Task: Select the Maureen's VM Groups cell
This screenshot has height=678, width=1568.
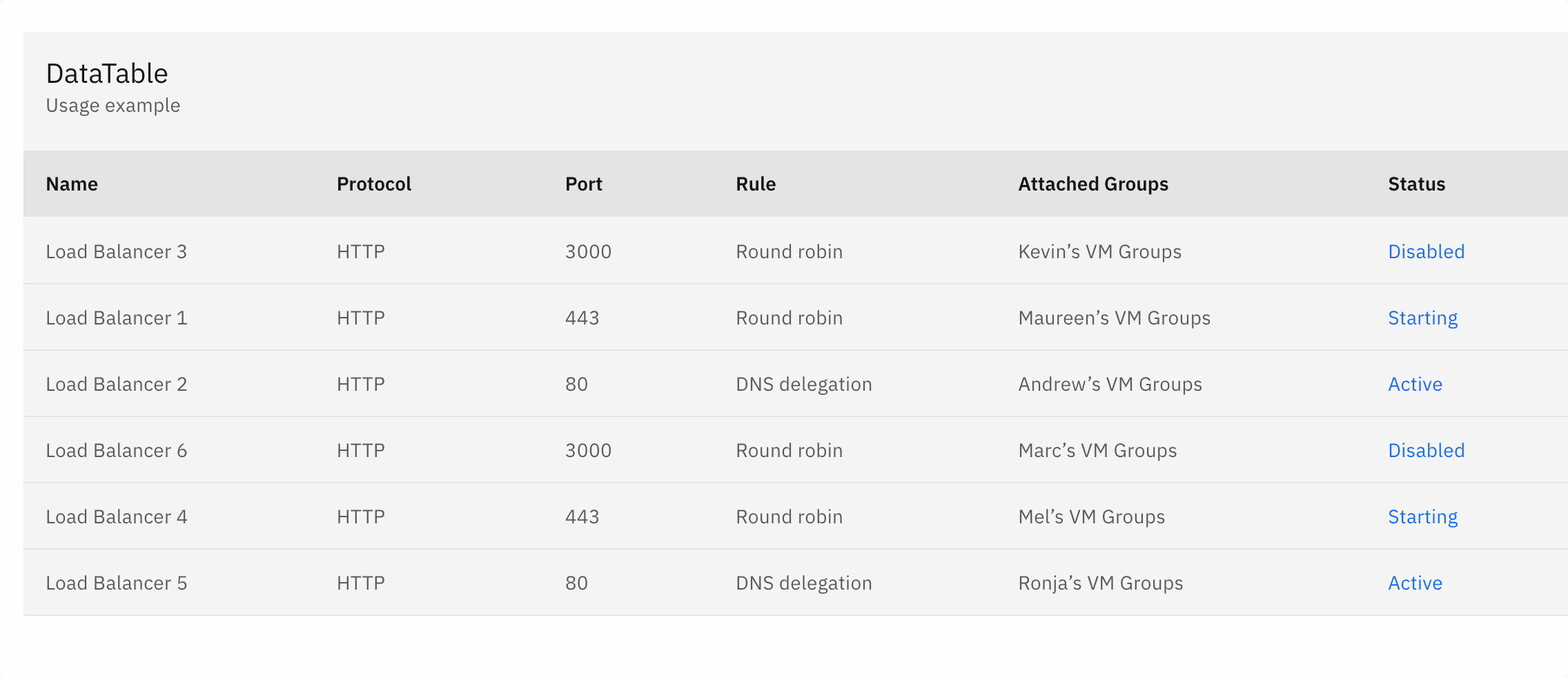Action: click(x=1114, y=318)
